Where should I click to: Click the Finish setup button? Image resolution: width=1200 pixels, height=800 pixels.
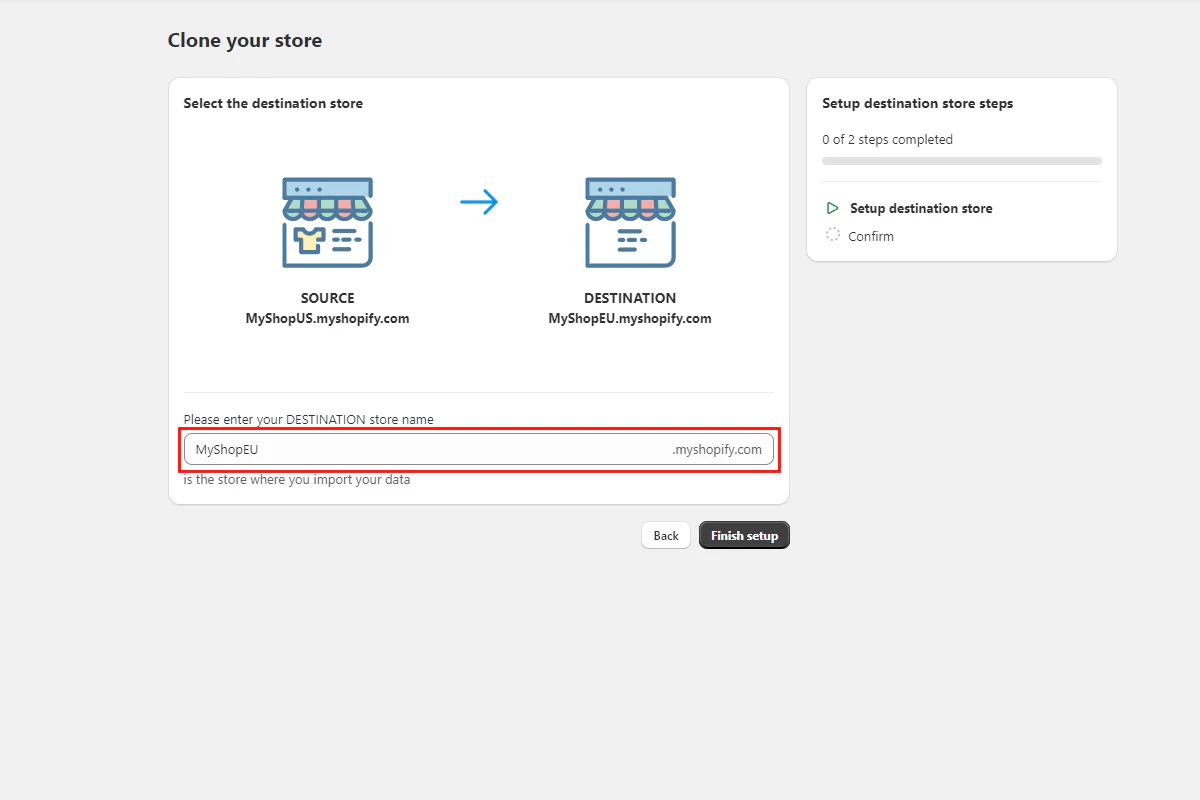coord(744,535)
